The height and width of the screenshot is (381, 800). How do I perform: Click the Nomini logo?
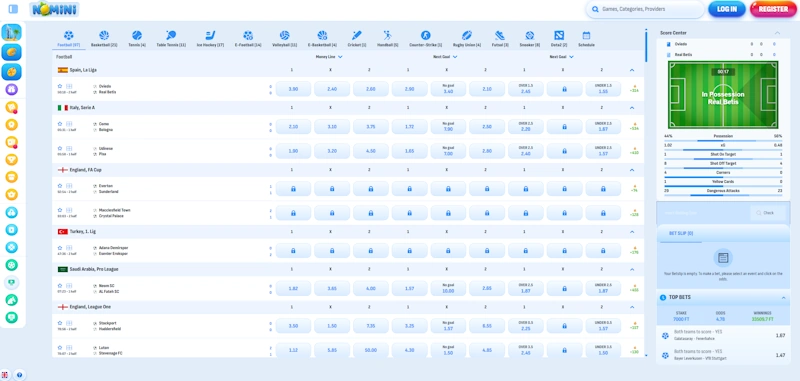click(x=55, y=9)
